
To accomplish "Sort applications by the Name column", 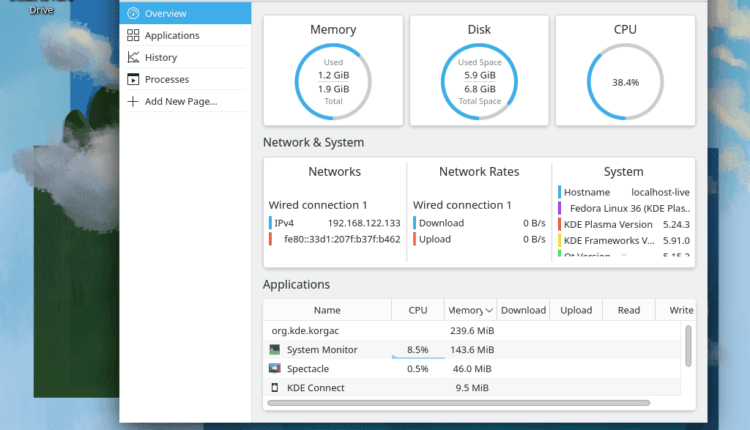I will tap(327, 311).
